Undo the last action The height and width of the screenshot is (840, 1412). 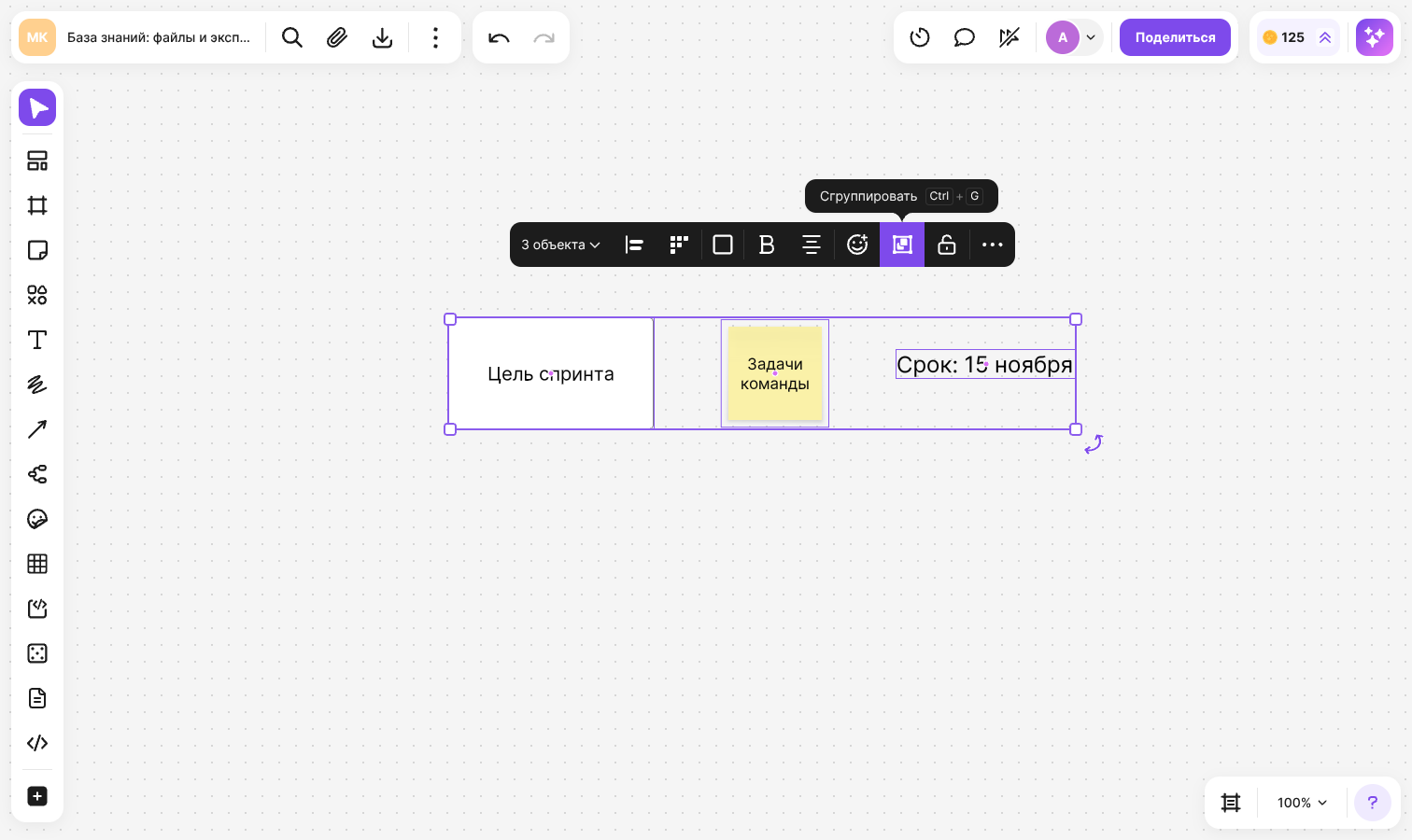(x=499, y=37)
